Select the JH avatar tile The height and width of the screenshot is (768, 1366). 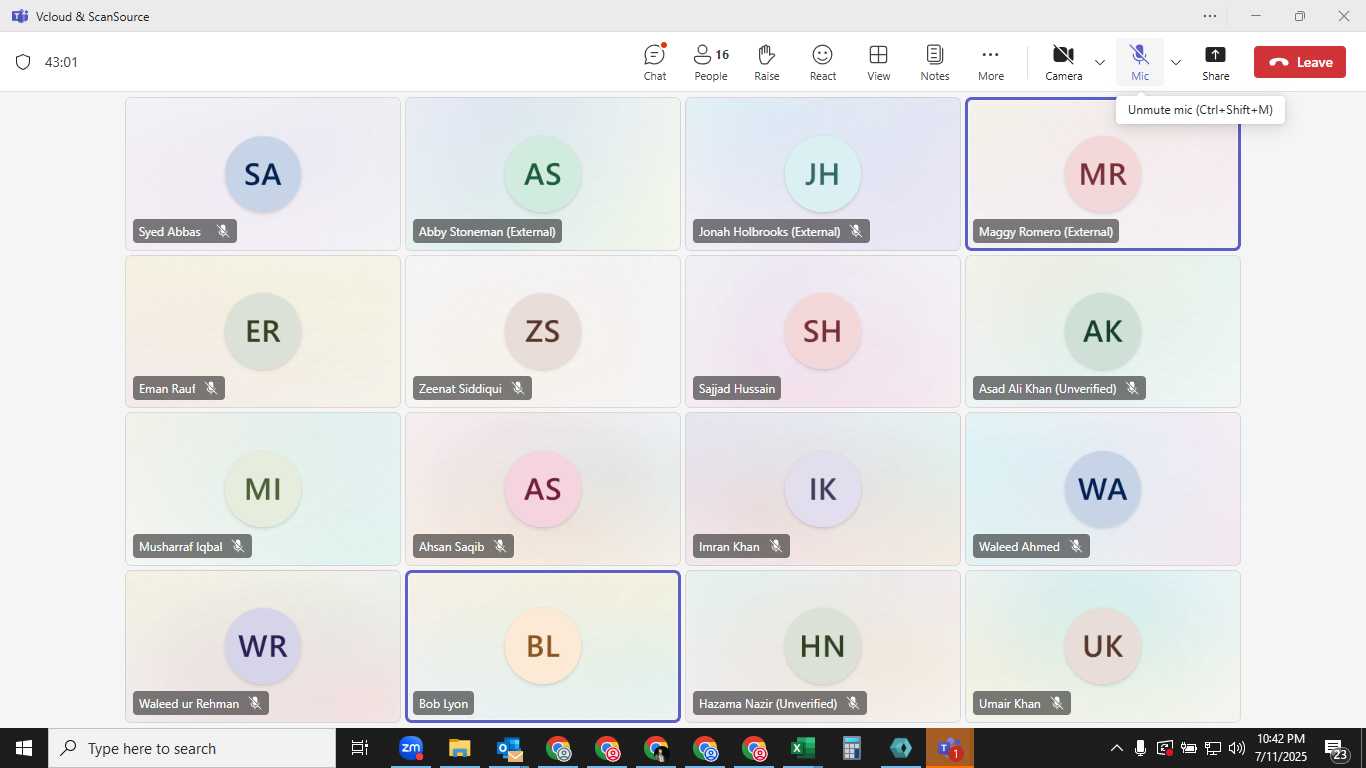tap(823, 174)
